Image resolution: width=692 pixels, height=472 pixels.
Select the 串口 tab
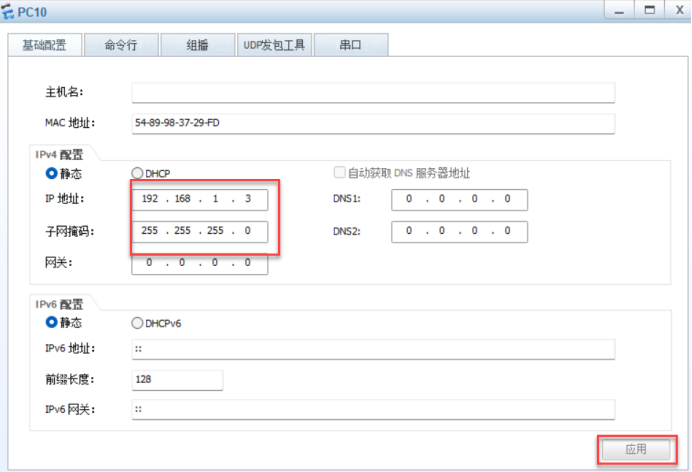pos(350,45)
